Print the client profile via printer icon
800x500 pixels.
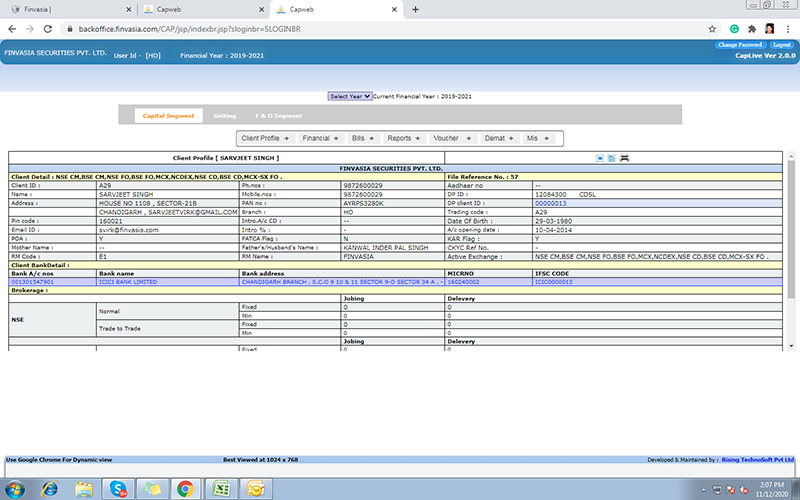(x=624, y=158)
